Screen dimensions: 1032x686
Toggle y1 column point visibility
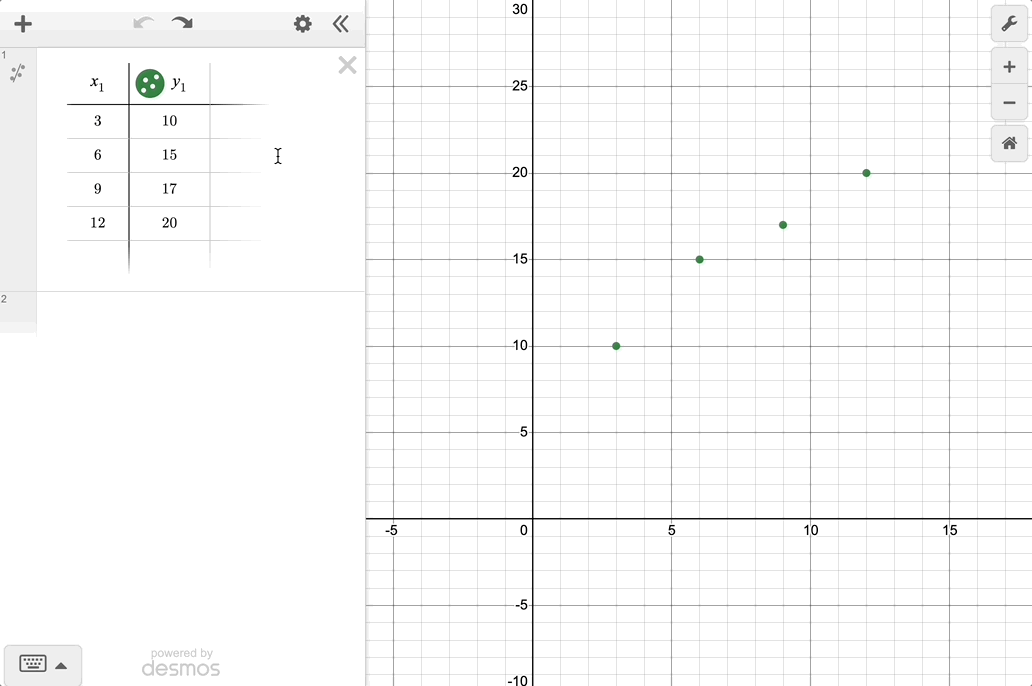point(150,83)
